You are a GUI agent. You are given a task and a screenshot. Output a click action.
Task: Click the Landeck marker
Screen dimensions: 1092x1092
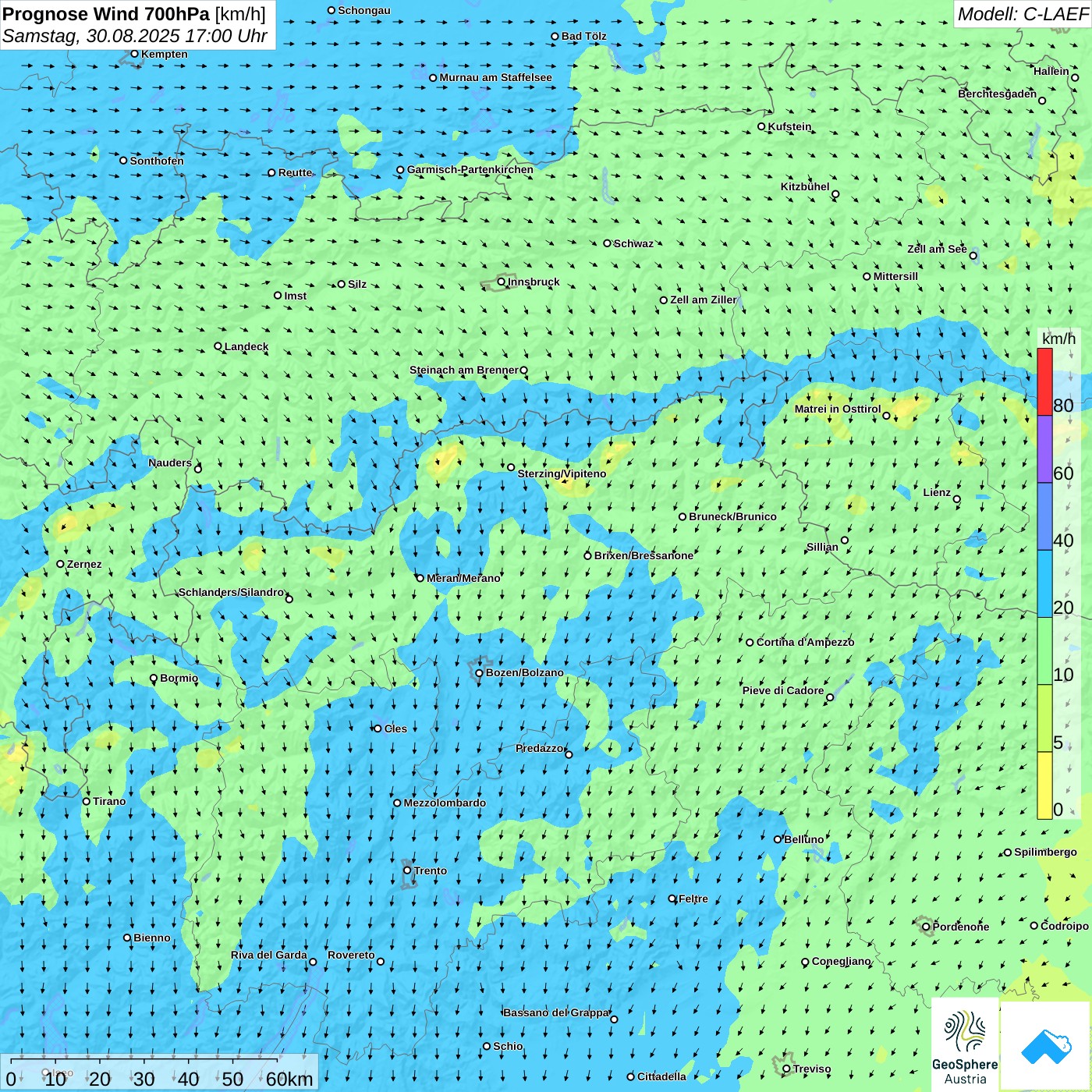tap(218, 346)
